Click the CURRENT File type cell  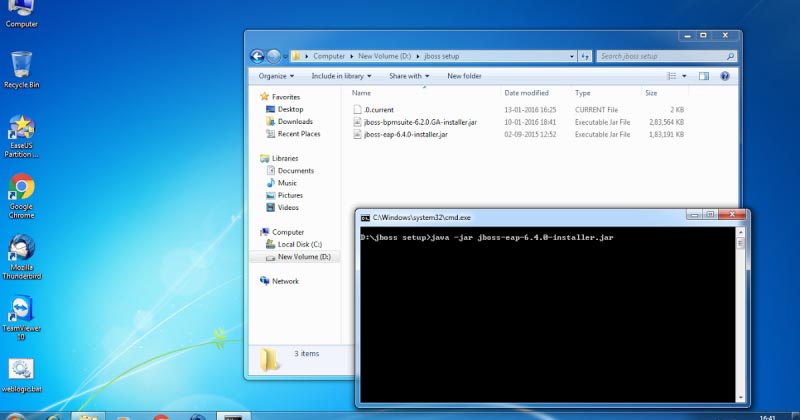[596, 110]
